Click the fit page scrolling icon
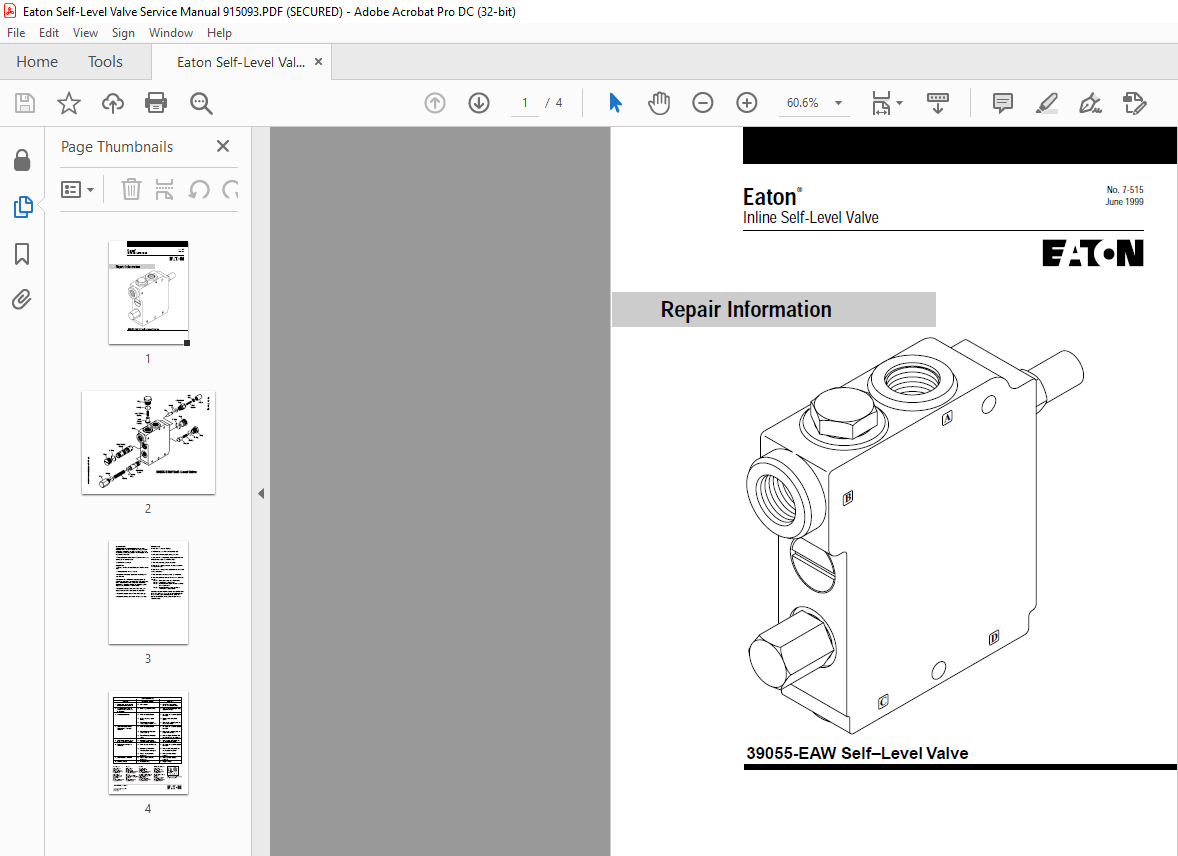1178x856 pixels. tap(881, 103)
